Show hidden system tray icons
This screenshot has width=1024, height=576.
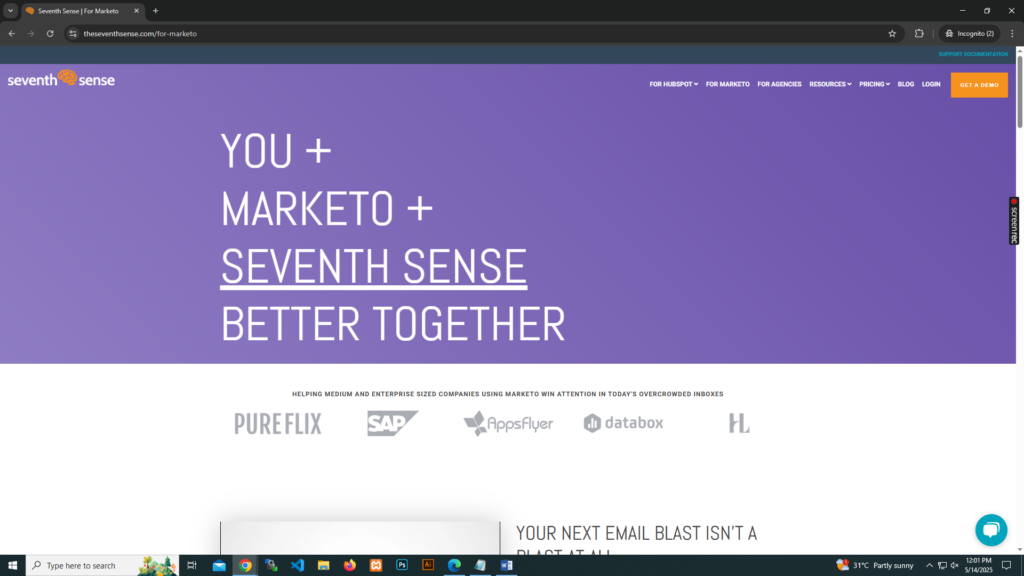[929, 566]
